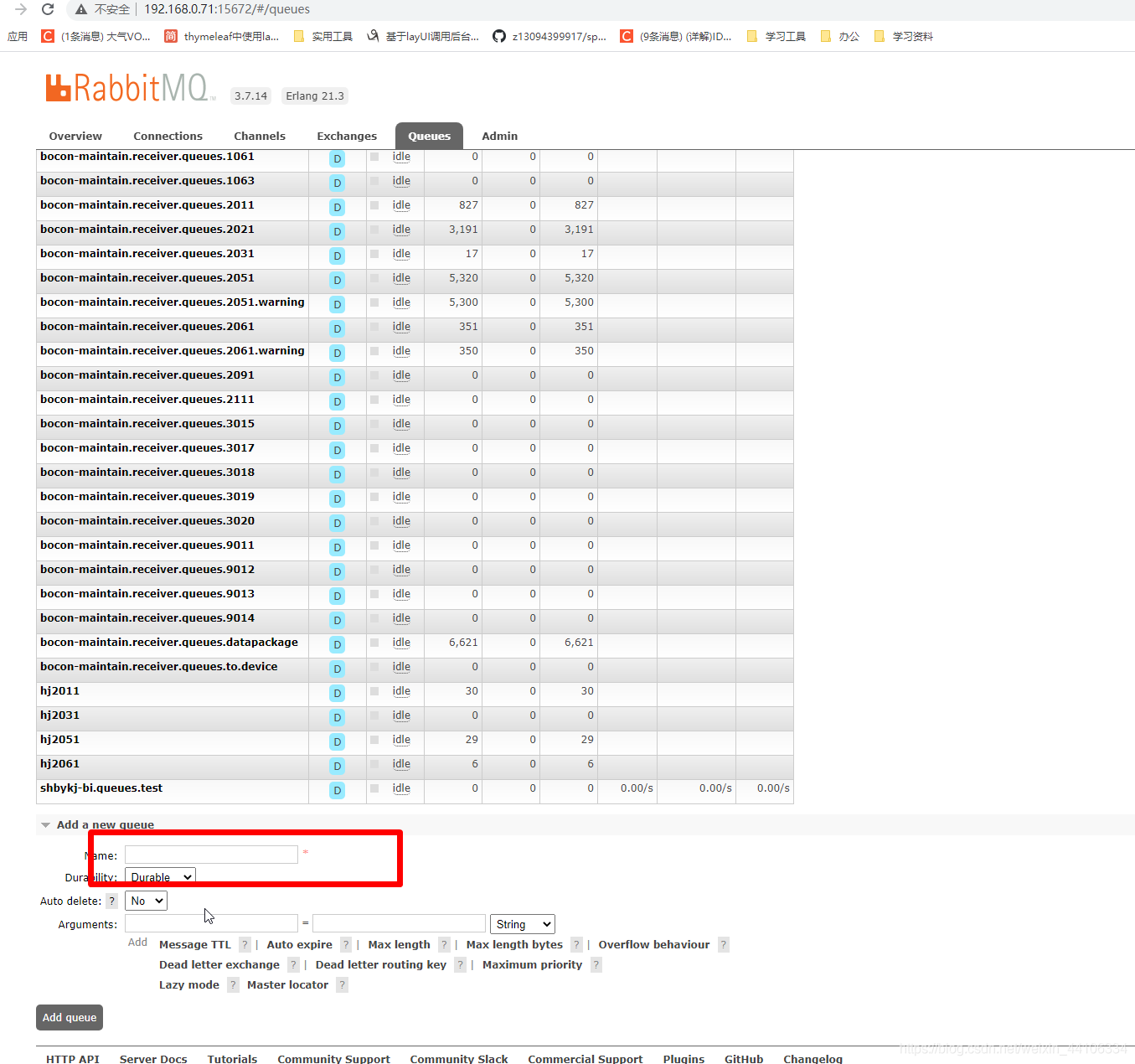This screenshot has height=1064, width=1135.
Task: Open the bocon-maintain.receiver.queues.3015 queue
Action: pos(147,424)
